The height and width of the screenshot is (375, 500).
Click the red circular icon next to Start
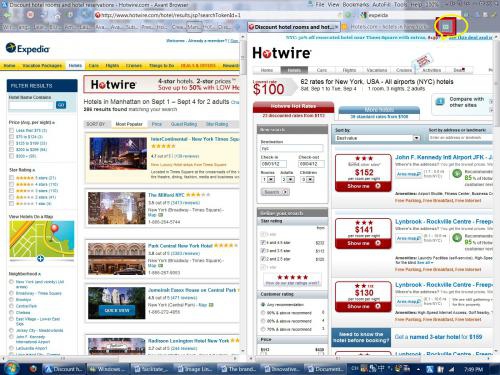pos(33,369)
